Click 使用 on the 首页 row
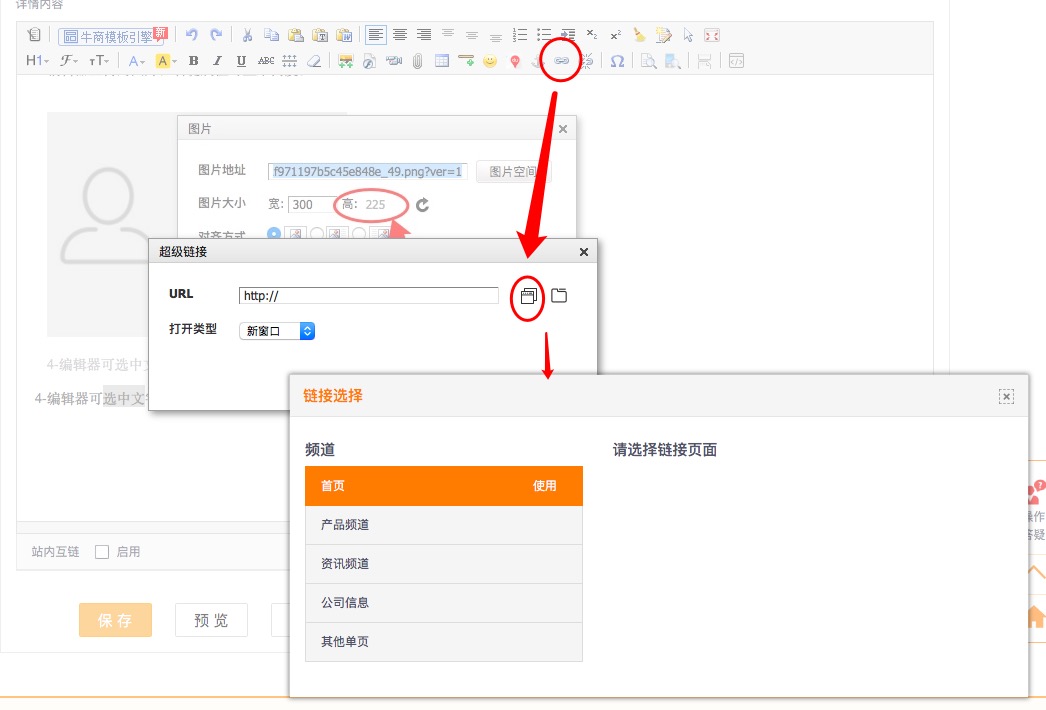The image size is (1046, 710). pyautogui.click(x=544, y=486)
